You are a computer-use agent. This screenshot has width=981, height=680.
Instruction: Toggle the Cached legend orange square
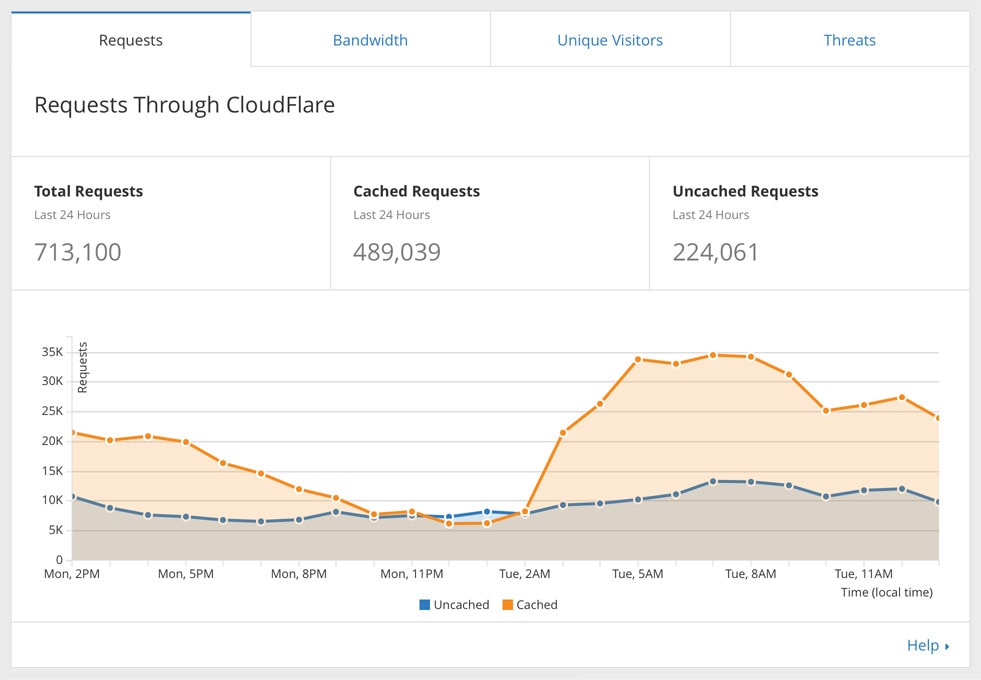(x=507, y=605)
